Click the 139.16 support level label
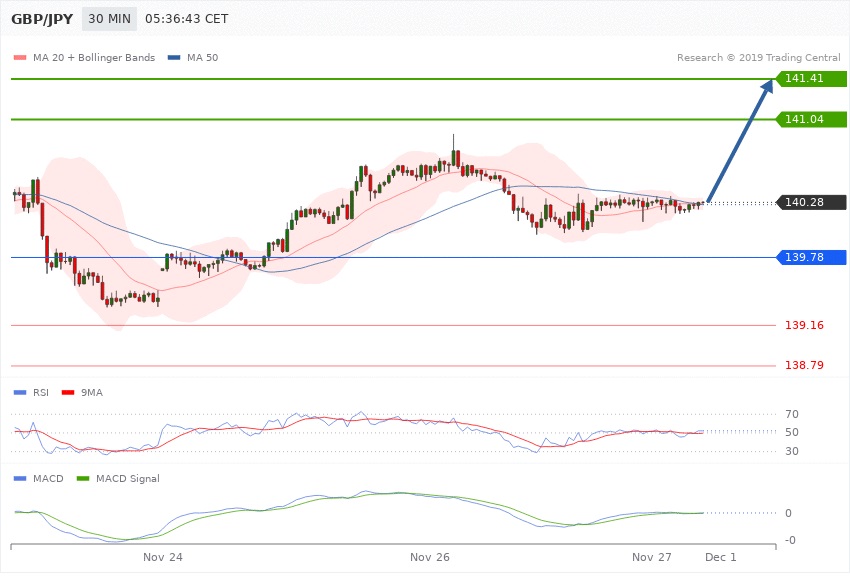850x576 pixels. pyautogui.click(x=803, y=325)
